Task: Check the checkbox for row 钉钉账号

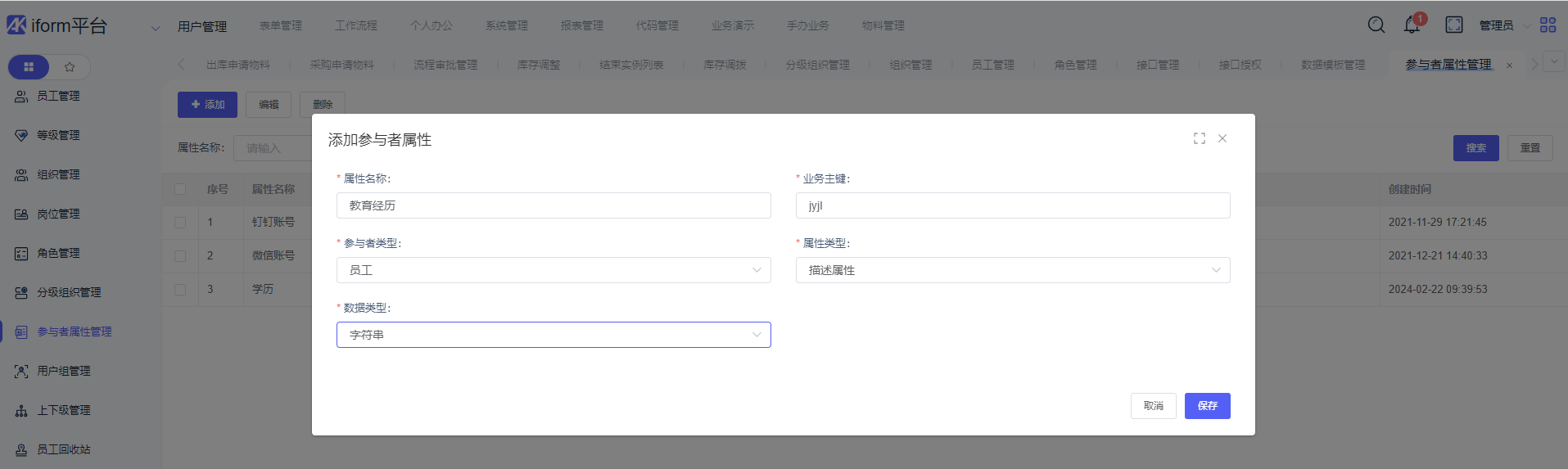Action: [x=180, y=223]
